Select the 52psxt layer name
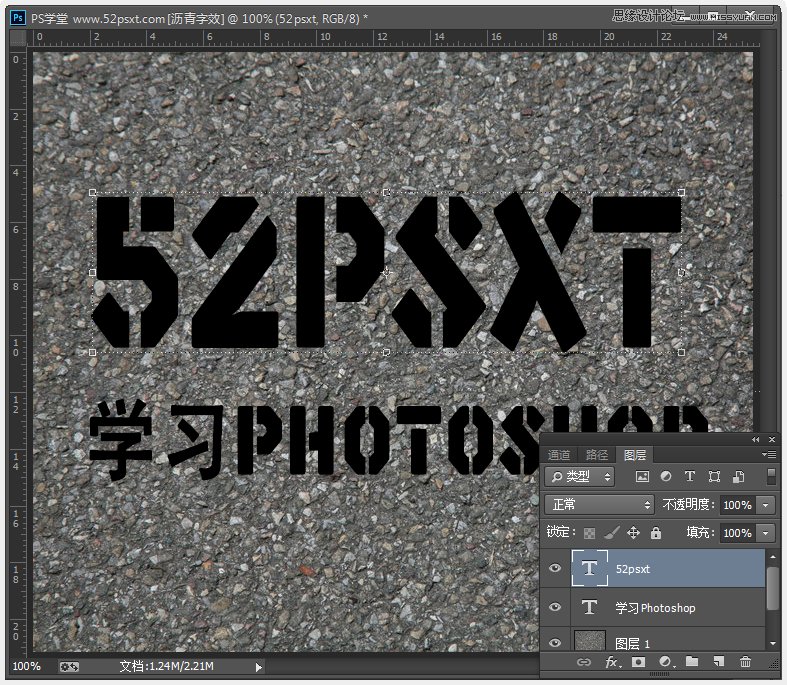The width and height of the screenshot is (787, 685). pos(632,569)
